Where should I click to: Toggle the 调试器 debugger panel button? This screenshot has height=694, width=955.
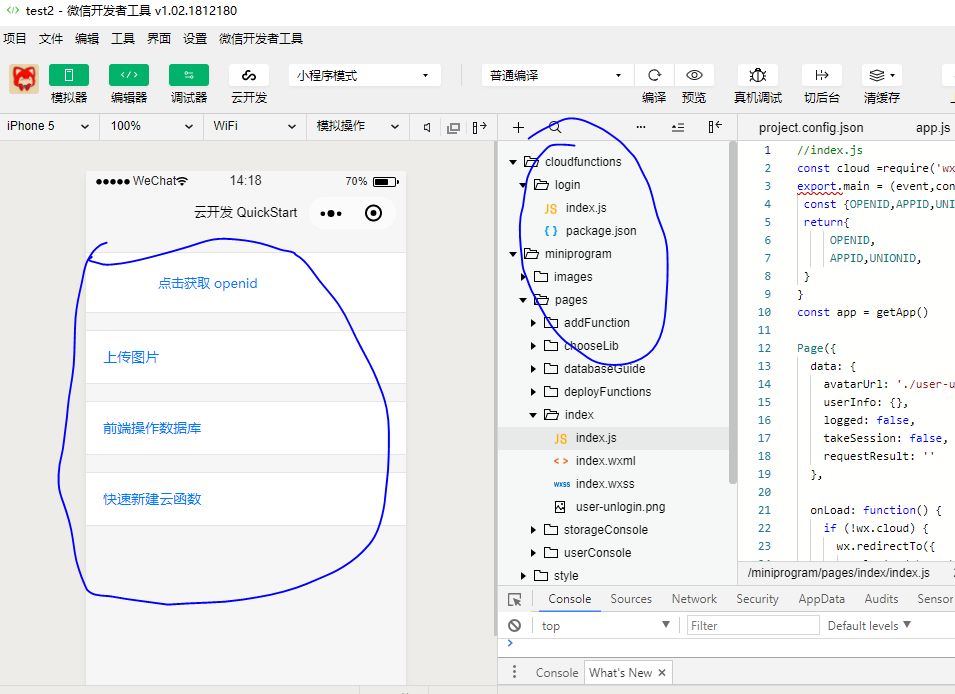pyautogui.click(x=189, y=75)
